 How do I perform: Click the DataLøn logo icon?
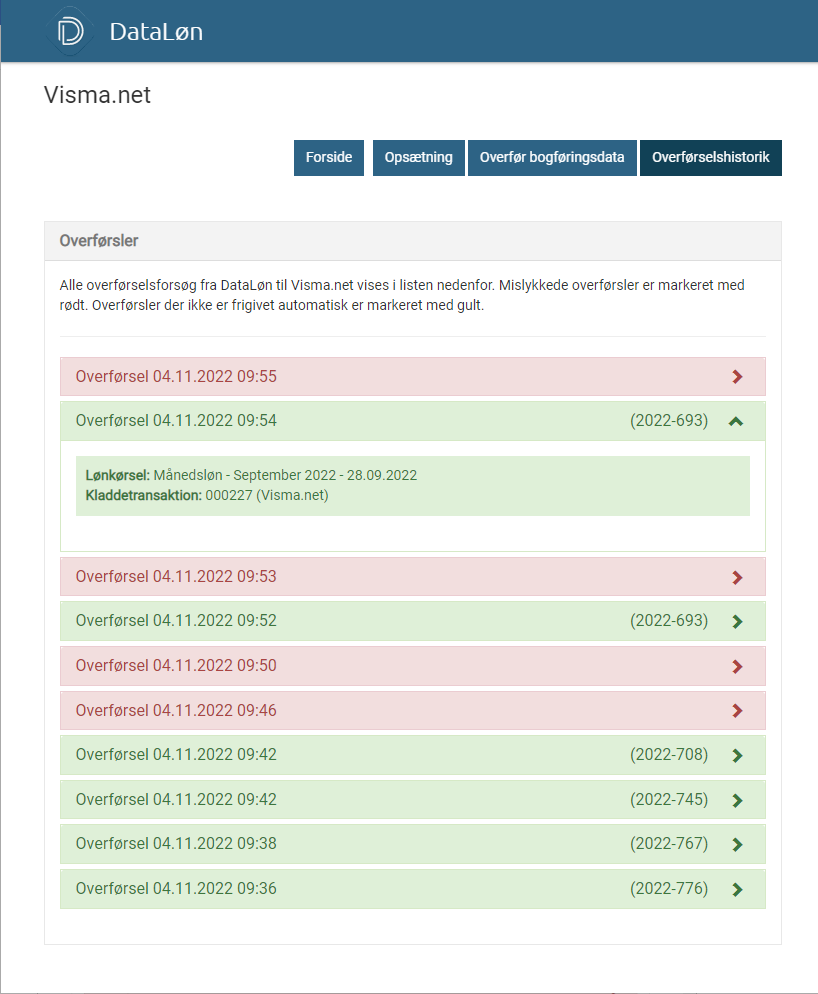pos(71,32)
